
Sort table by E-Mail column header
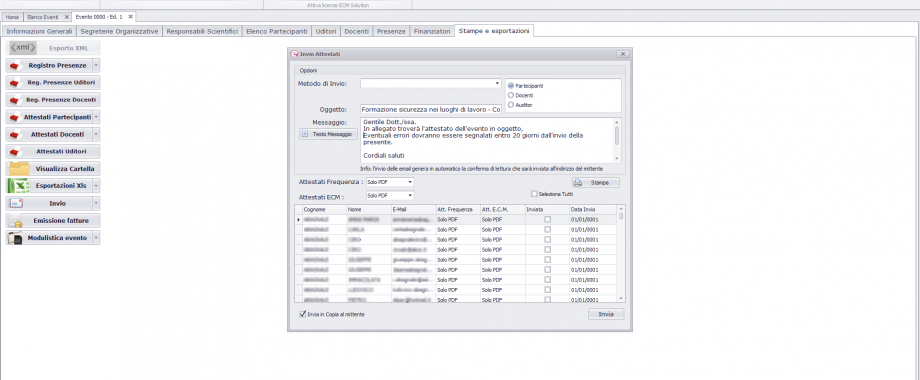point(412,209)
